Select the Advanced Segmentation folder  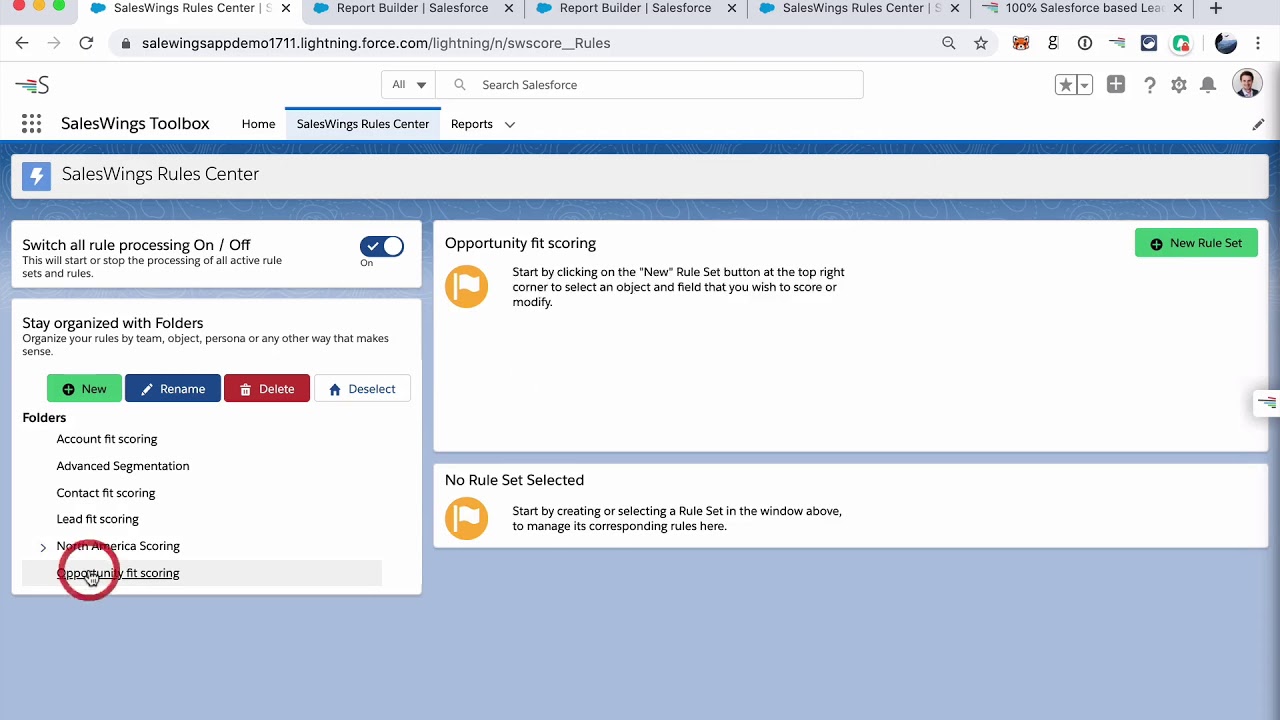(x=123, y=466)
